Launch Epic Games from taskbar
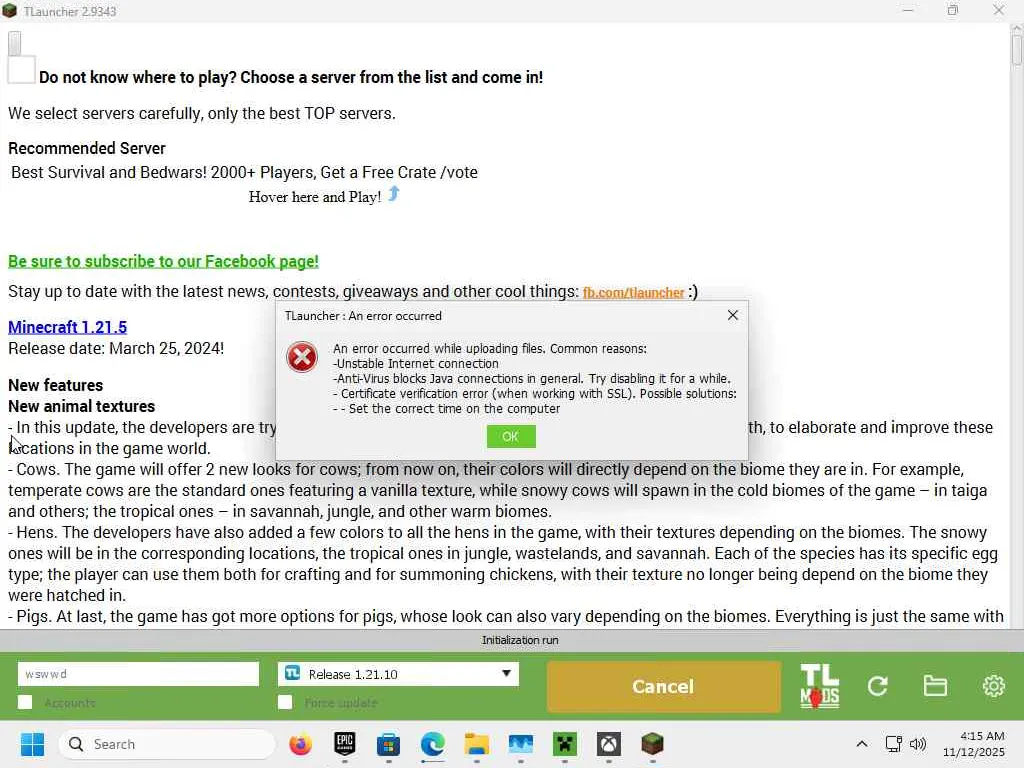The image size is (1024, 768). [345, 744]
